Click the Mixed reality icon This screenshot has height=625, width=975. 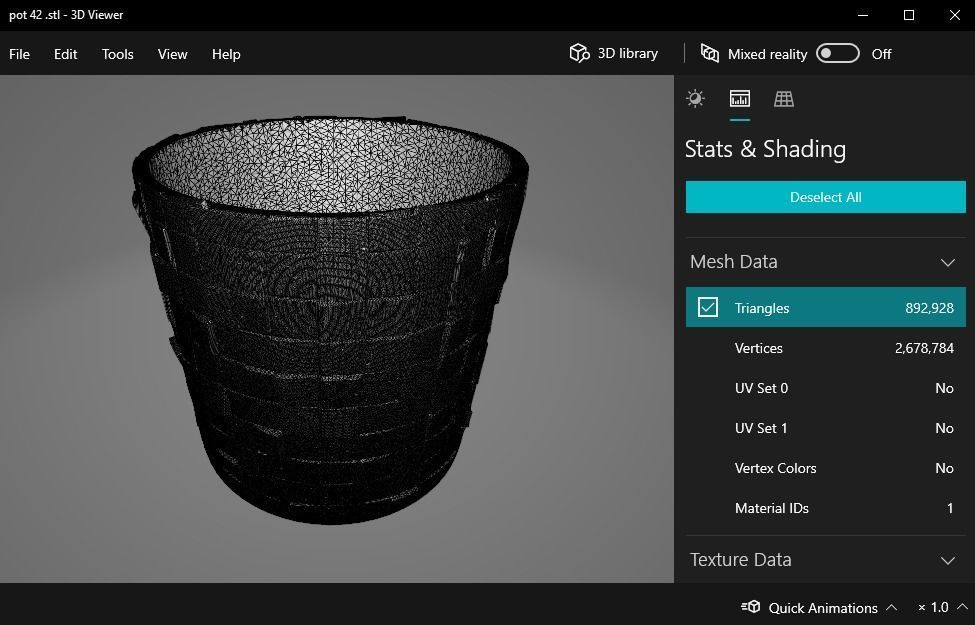710,54
